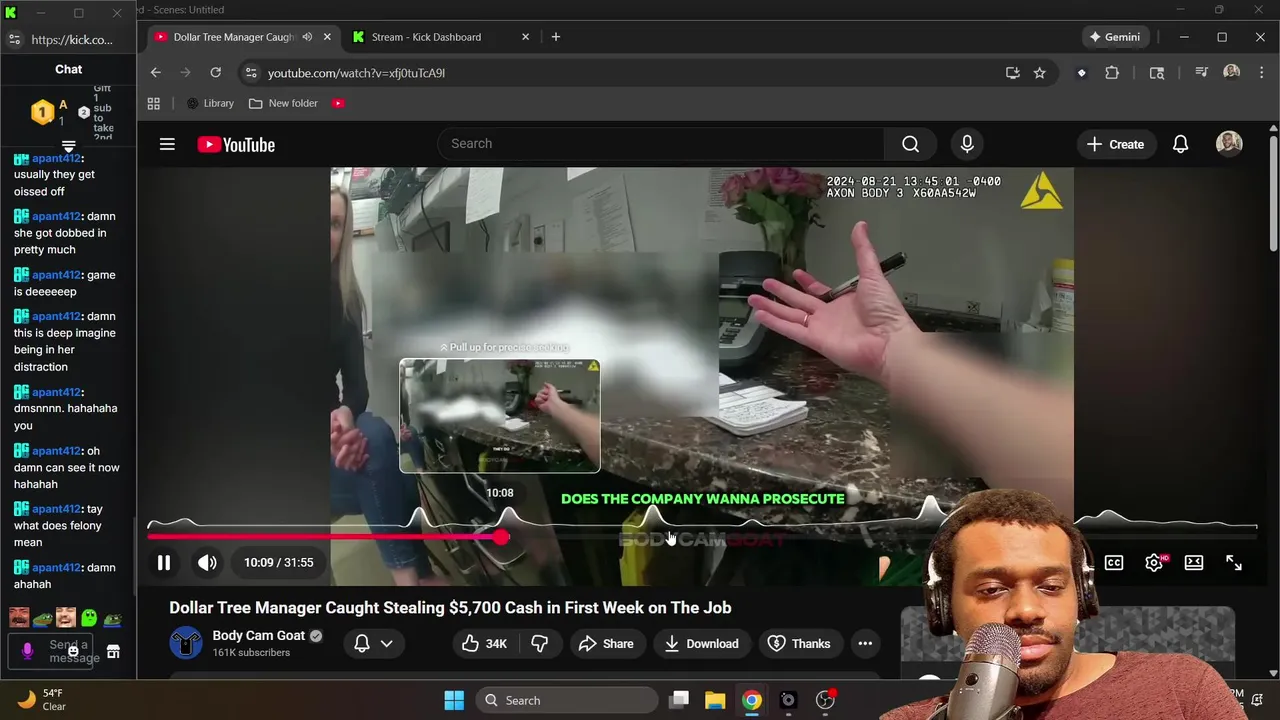Open the weather widget showing 54°F Clear
Screen dimensions: 1280x720
(42, 699)
